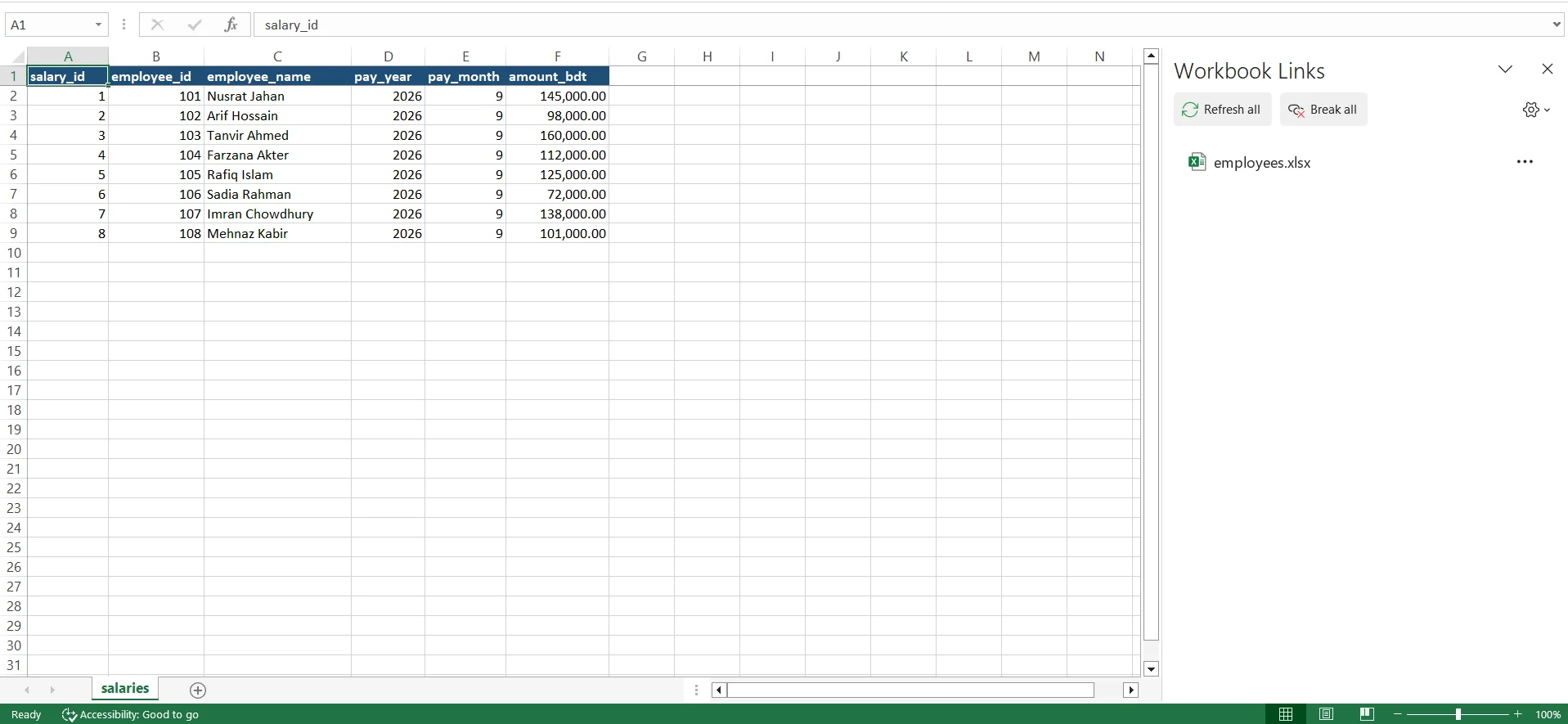Click the pay_year header cell

point(388,76)
